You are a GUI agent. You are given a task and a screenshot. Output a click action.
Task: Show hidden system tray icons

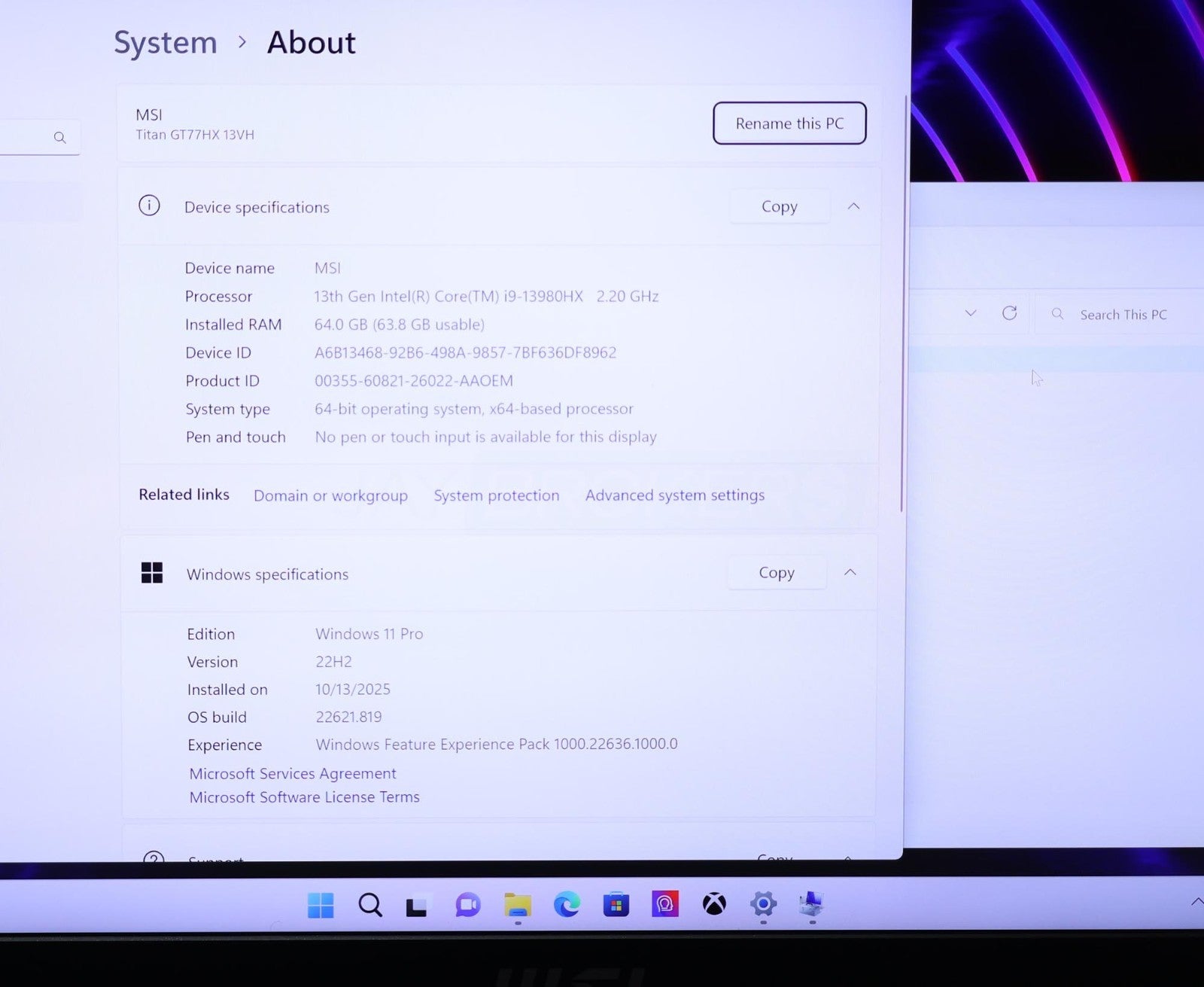[x=1196, y=902]
